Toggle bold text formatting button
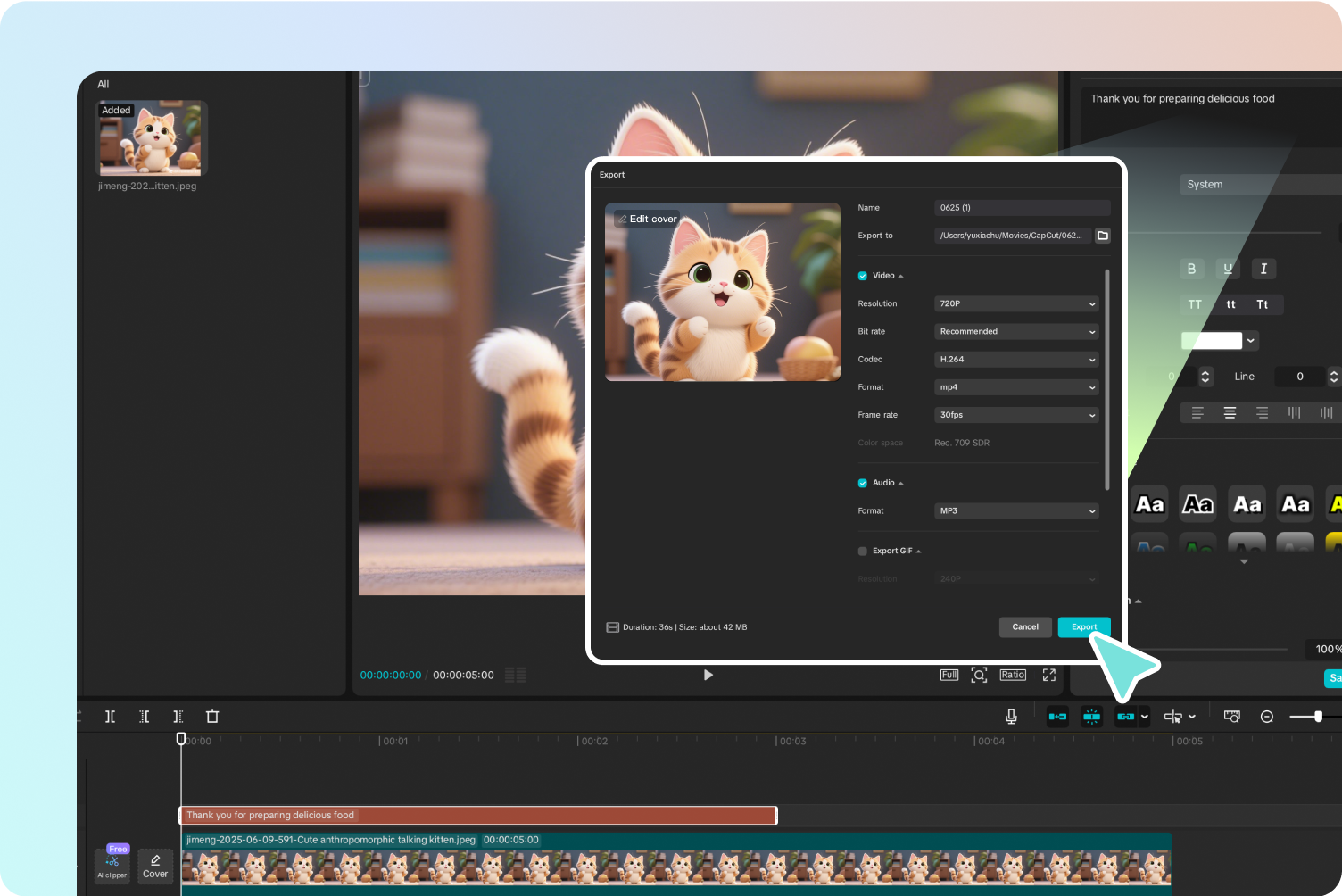This screenshot has height=896, width=1342. [x=1191, y=269]
